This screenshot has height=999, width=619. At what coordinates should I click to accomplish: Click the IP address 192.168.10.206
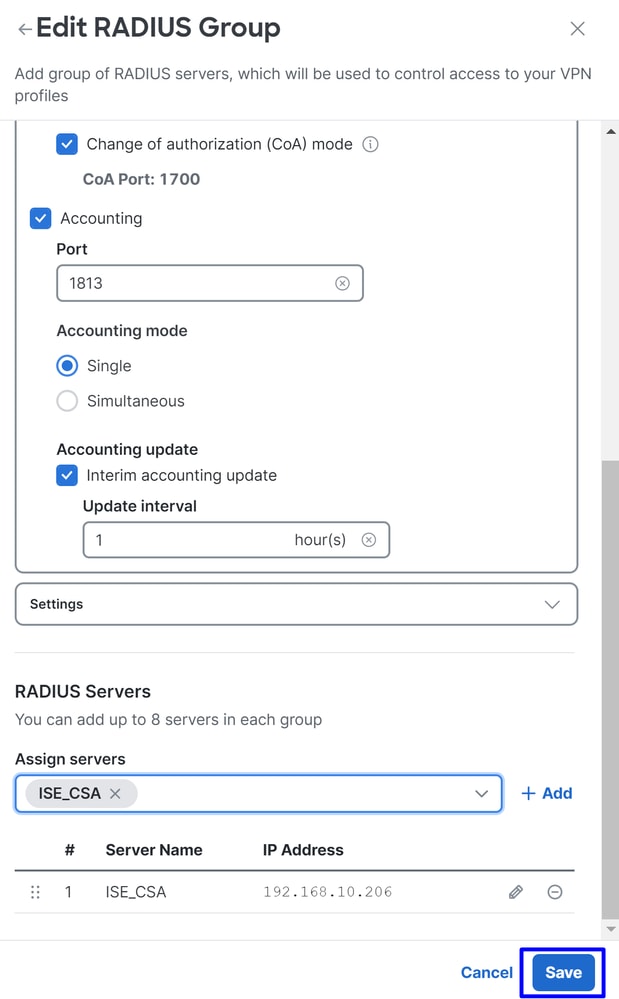tap(327, 892)
